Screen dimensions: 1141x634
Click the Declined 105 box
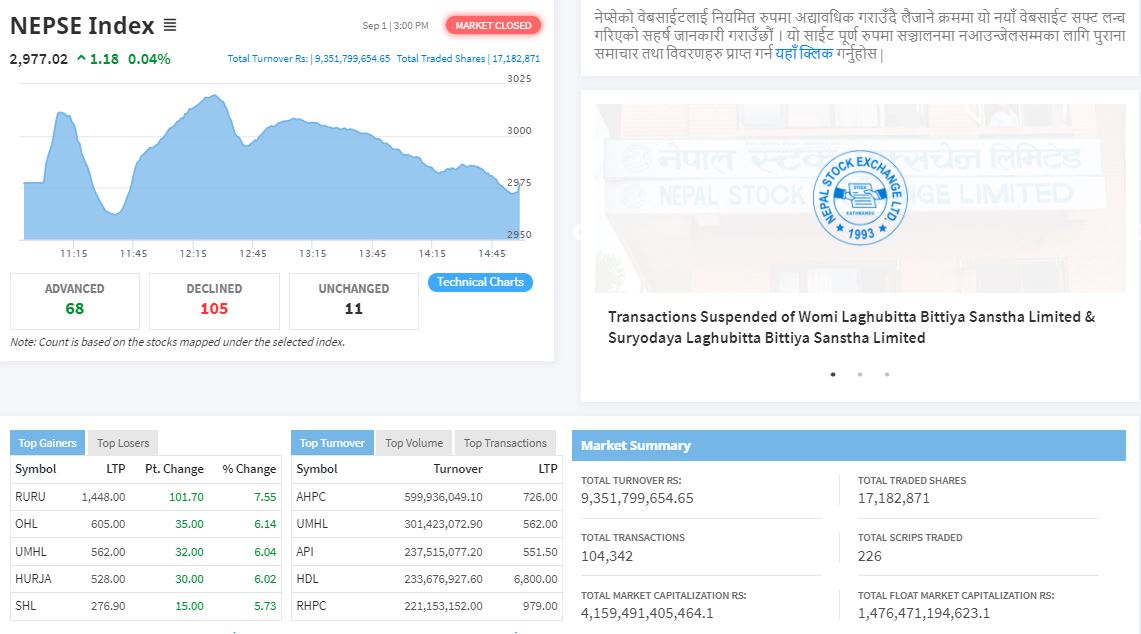[x=214, y=301]
